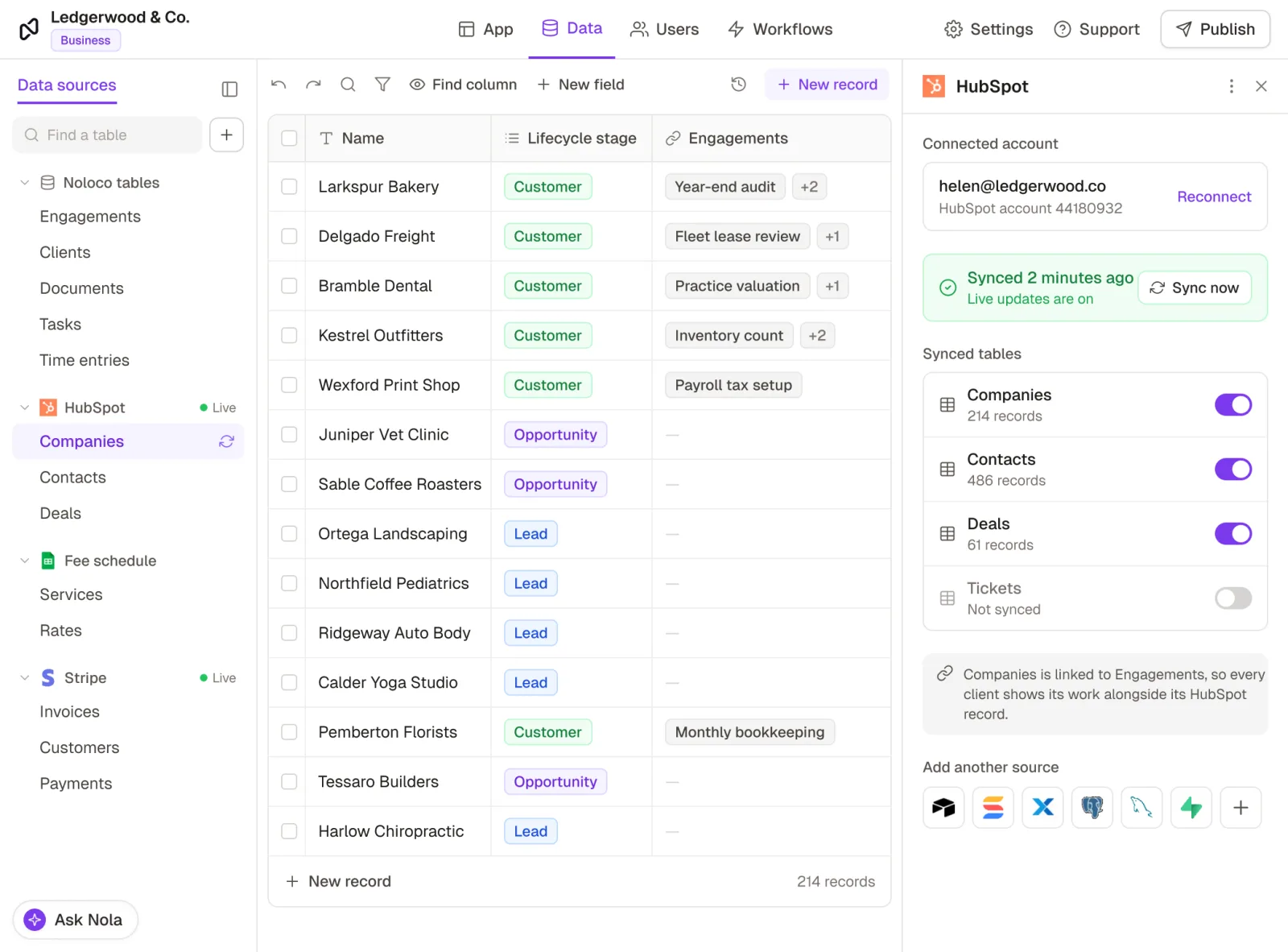The height and width of the screenshot is (952, 1288).
Task: Collapse the Noloco tables group
Action: [25, 183]
